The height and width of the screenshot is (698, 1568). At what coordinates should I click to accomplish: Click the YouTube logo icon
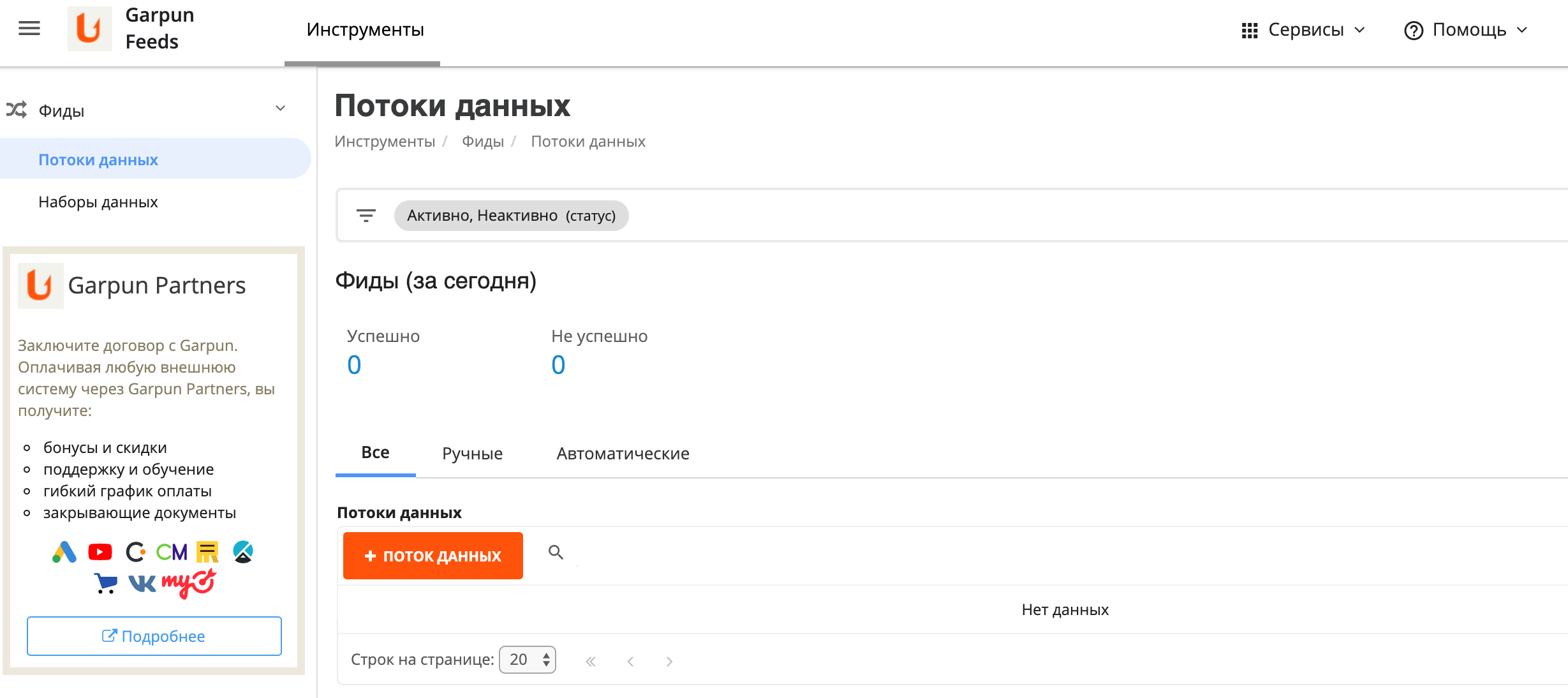[100, 552]
